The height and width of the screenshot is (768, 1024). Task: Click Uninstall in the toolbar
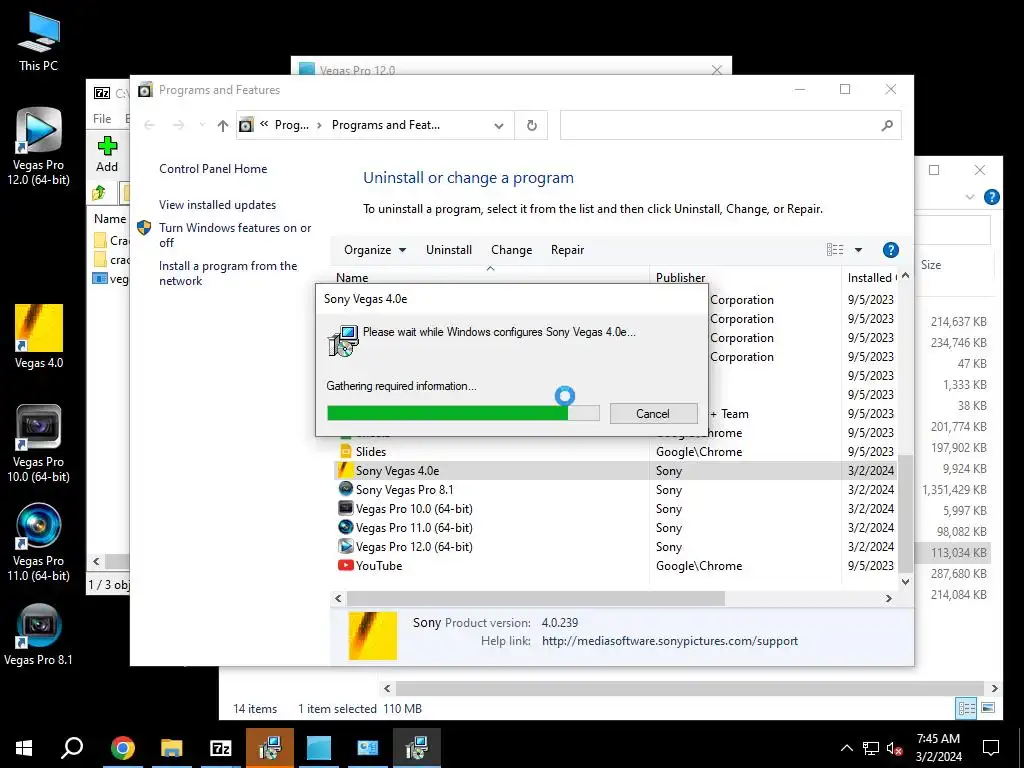(449, 249)
